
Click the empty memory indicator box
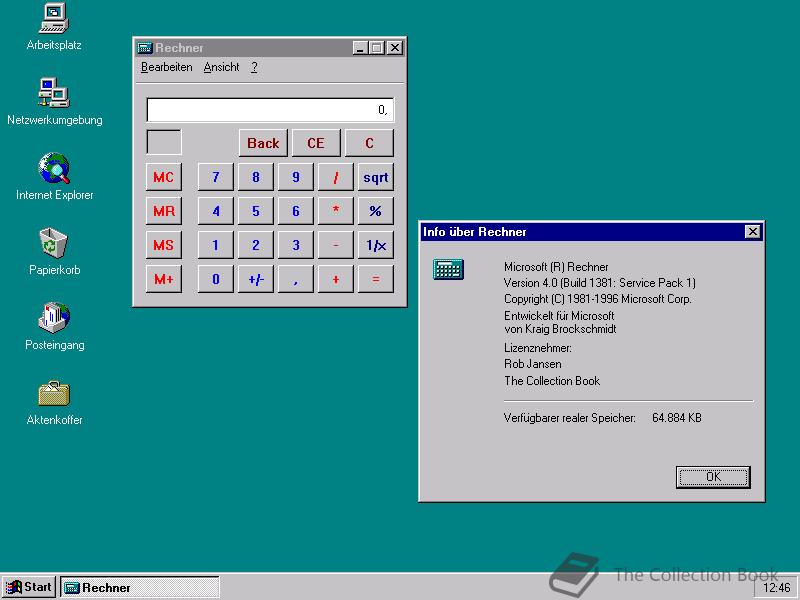tap(164, 142)
